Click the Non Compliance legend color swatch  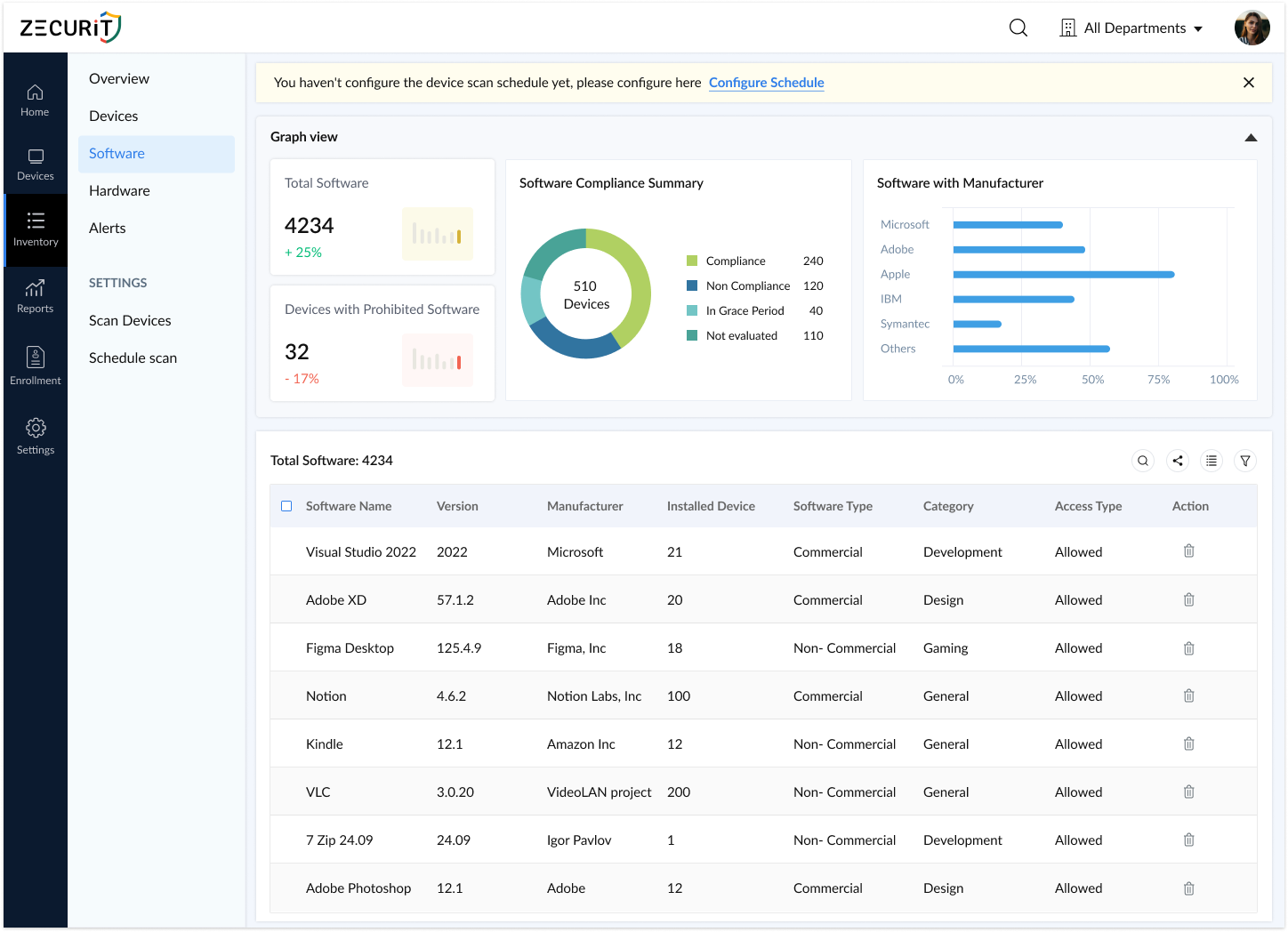(x=692, y=285)
